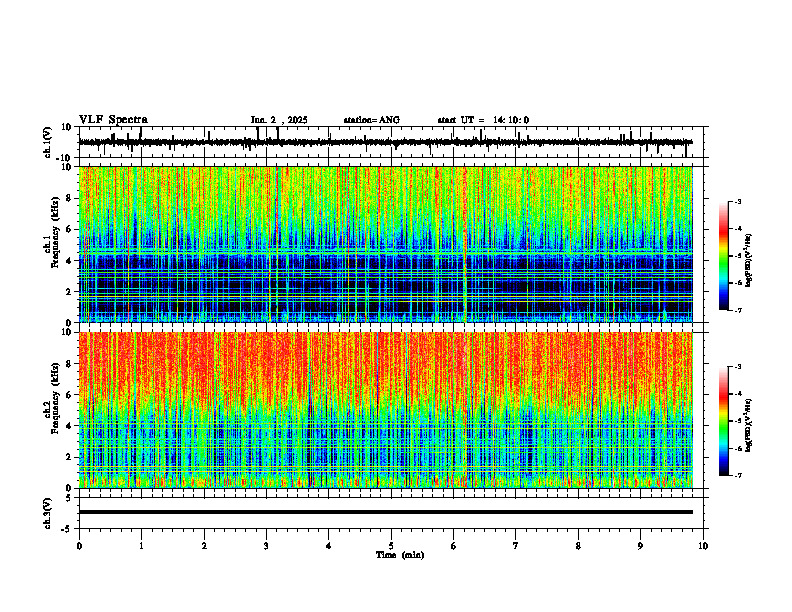Click the color scale bar beside ch.1 spectrogram
This screenshot has width=792, height=612.
coord(723,256)
